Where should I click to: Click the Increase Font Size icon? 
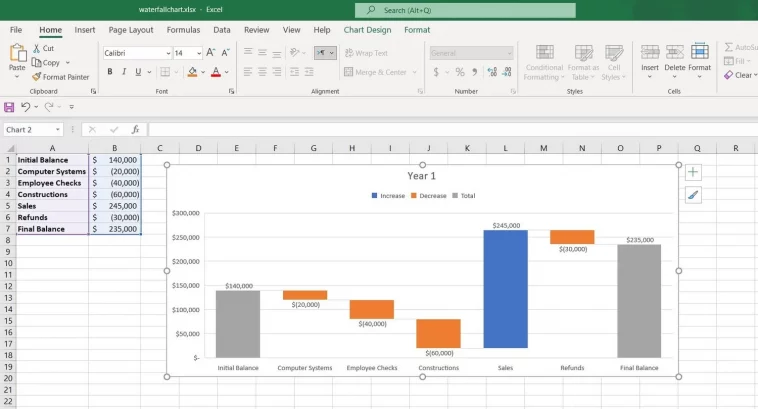click(x=210, y=53)
